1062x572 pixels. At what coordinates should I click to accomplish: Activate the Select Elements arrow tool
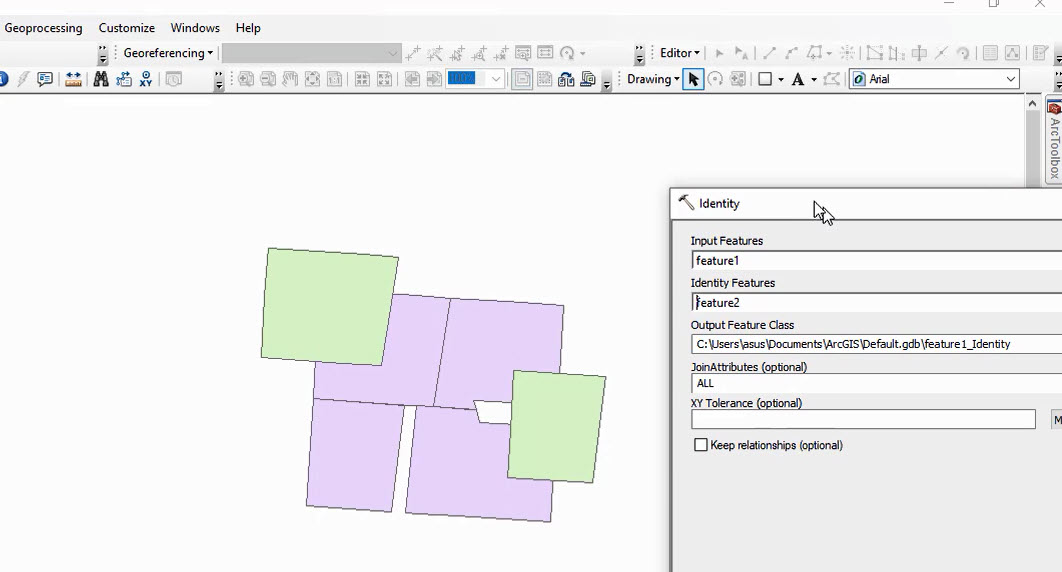click(x=693, y=79)
